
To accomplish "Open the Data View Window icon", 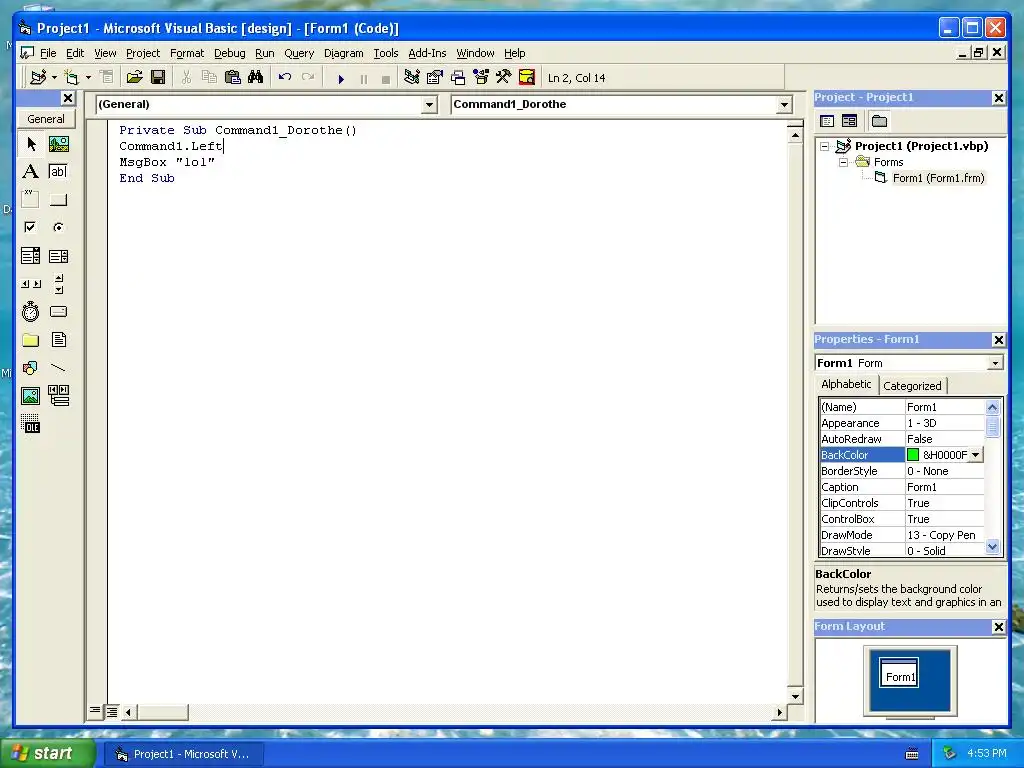I will [526, 77].
